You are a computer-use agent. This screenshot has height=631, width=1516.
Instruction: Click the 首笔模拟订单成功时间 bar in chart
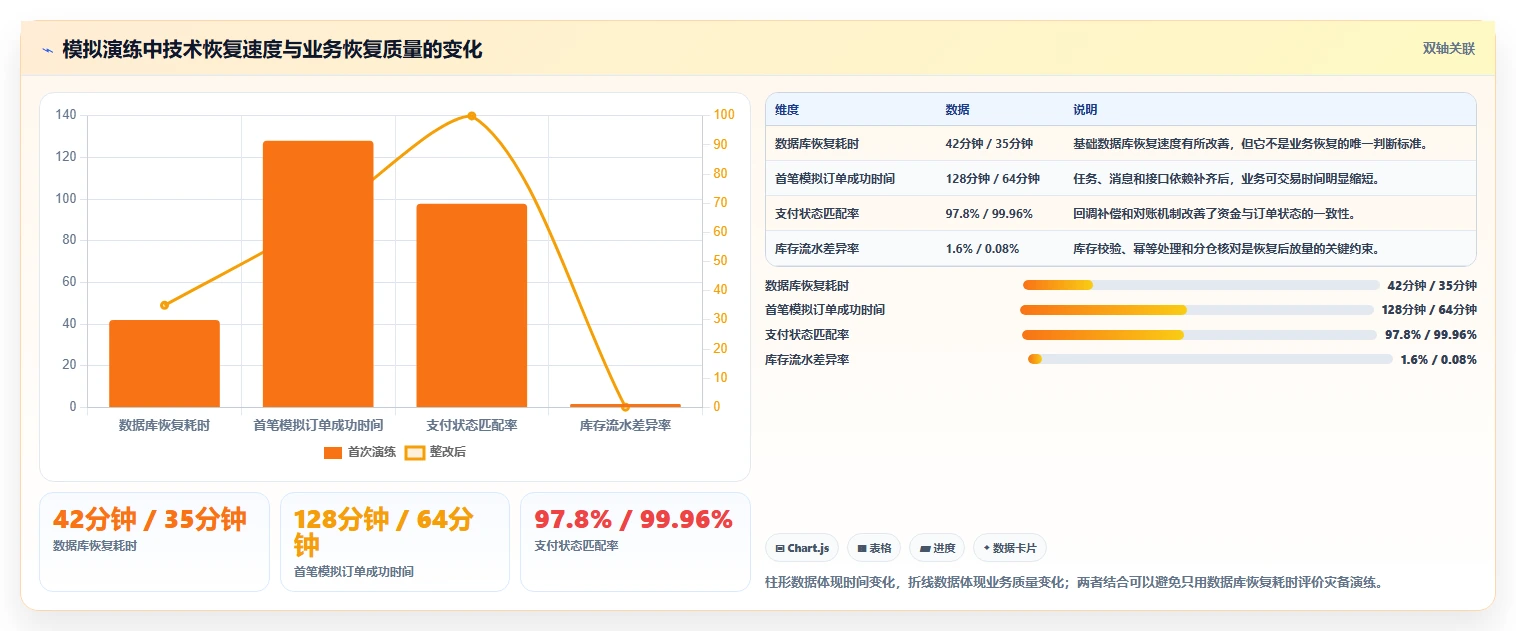tap(318, 274)
